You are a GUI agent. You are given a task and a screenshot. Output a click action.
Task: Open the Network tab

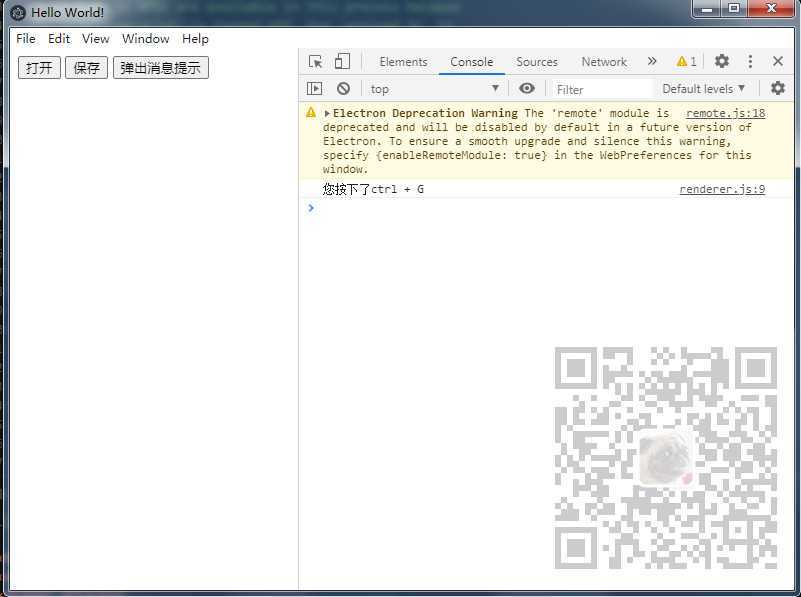point(604,62)
